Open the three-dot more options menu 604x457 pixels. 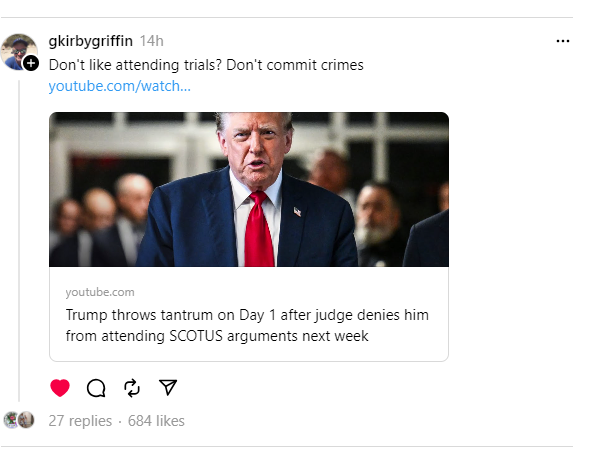562,41
